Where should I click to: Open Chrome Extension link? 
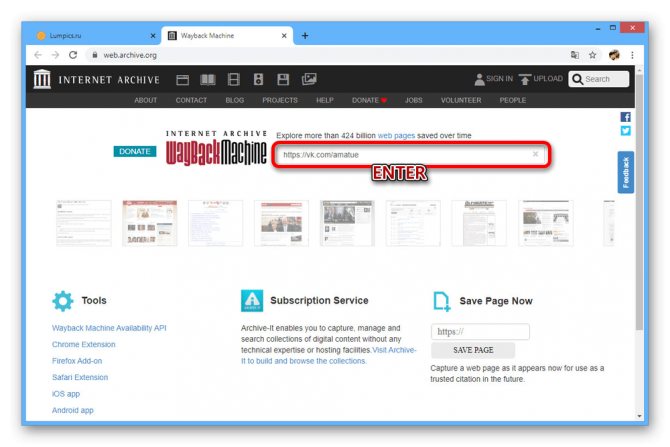click(x=83, y=344)
